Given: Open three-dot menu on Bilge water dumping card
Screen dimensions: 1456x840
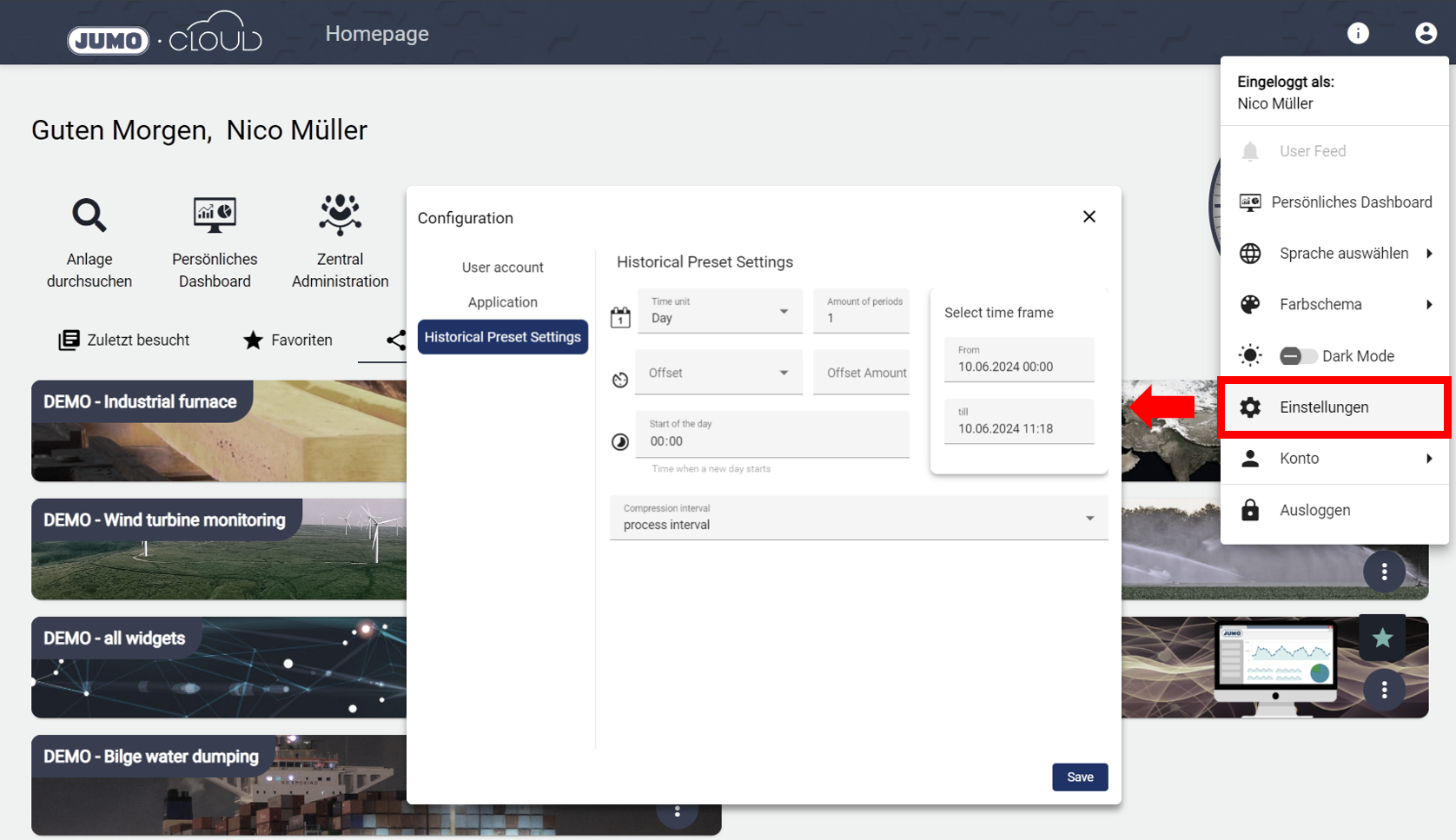Looking at the screenshot, I should pos(678,812).
